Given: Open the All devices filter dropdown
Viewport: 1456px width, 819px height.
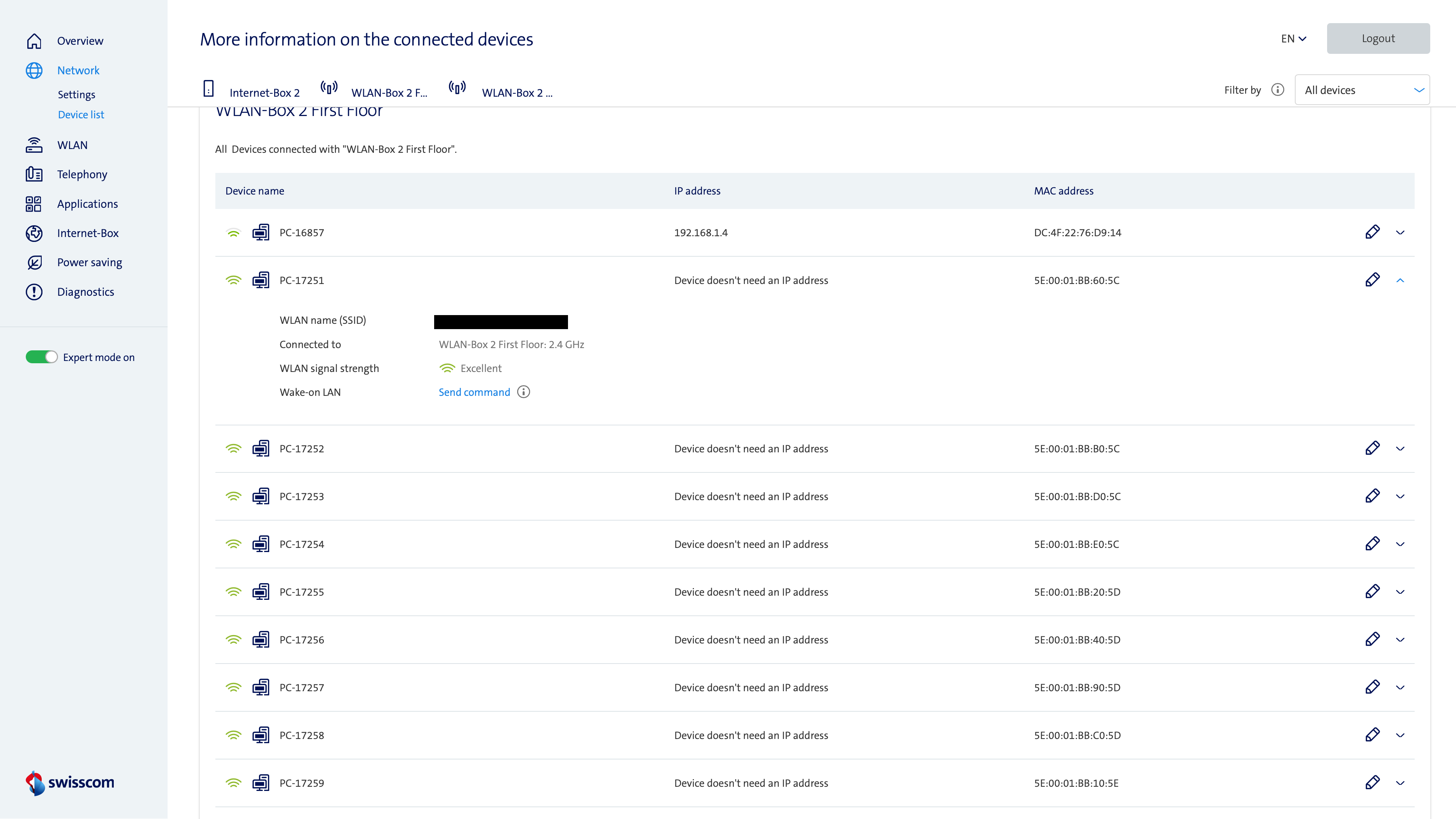Looking at the screenshot, I should tap(1362, 90).
